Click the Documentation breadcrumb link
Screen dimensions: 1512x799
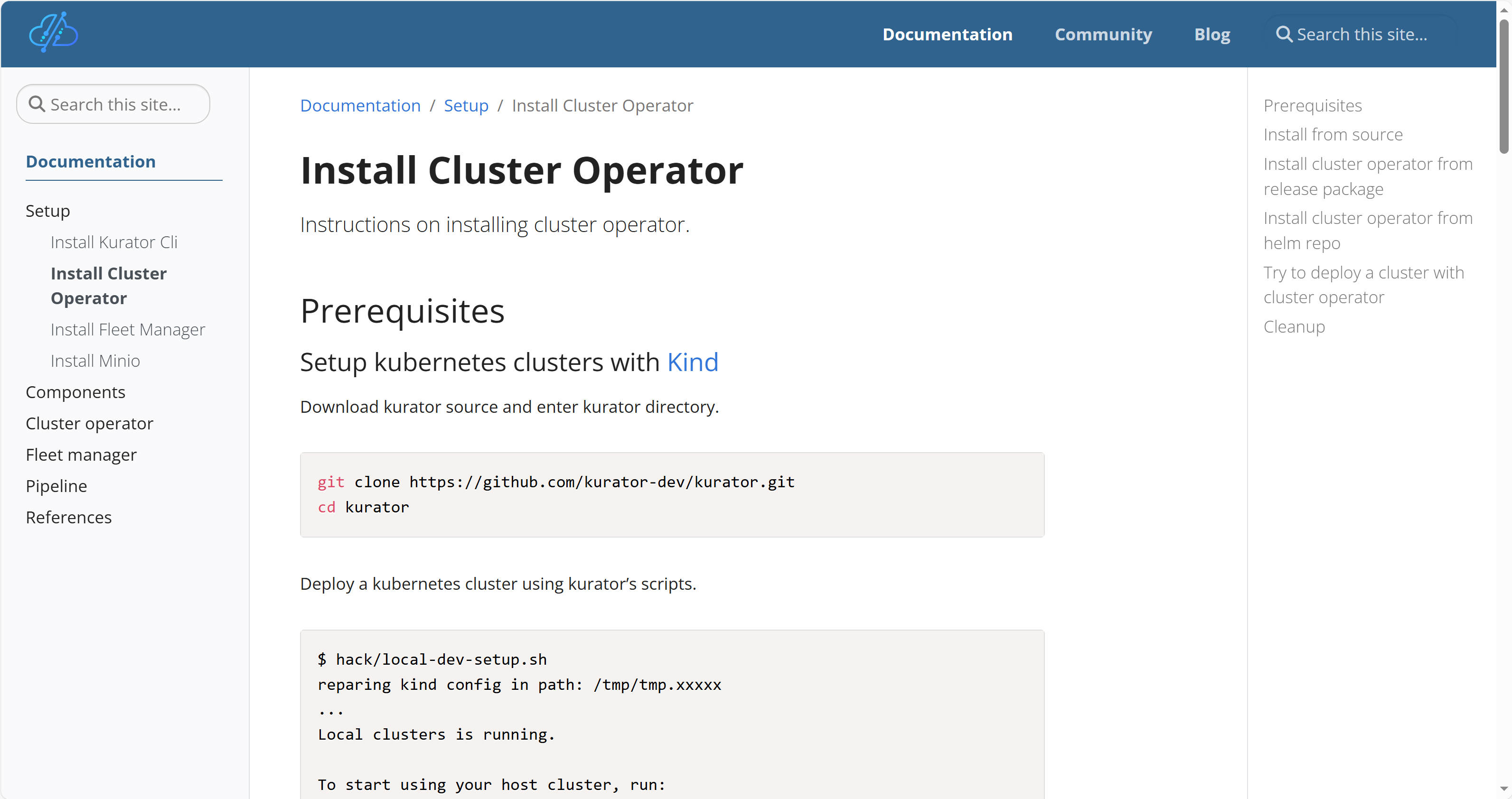[x=360, y=106]
